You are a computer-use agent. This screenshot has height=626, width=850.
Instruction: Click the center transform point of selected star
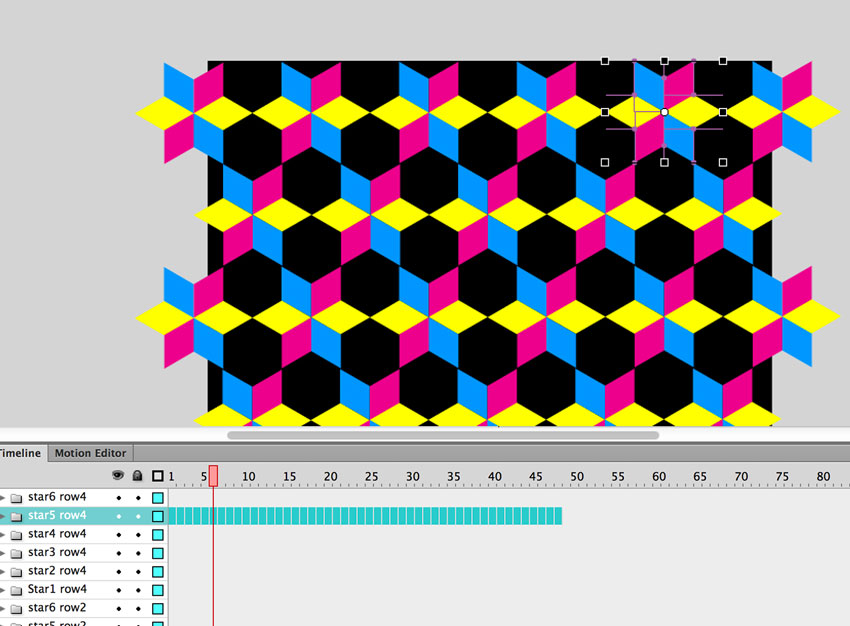pos(664,112)
